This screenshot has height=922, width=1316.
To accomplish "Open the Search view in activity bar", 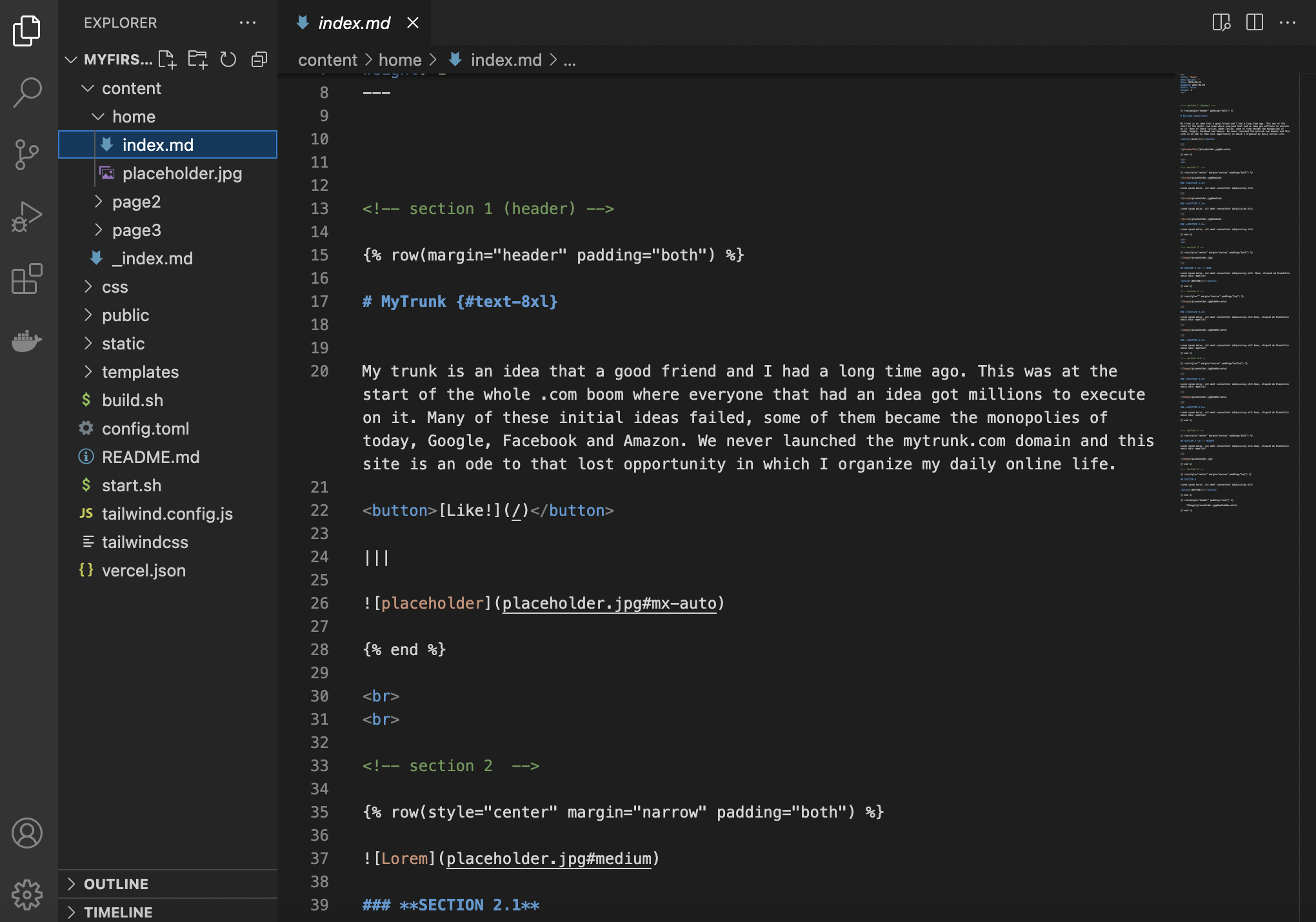I will (x=27, y=92).
